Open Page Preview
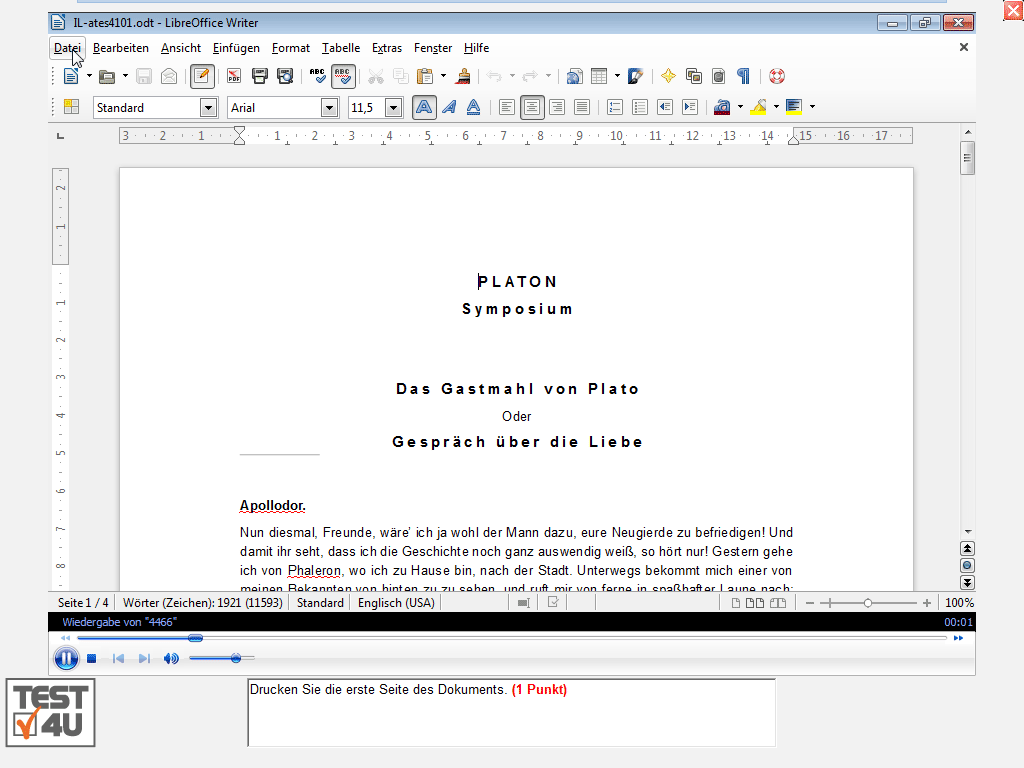 (x=285, y=76)
